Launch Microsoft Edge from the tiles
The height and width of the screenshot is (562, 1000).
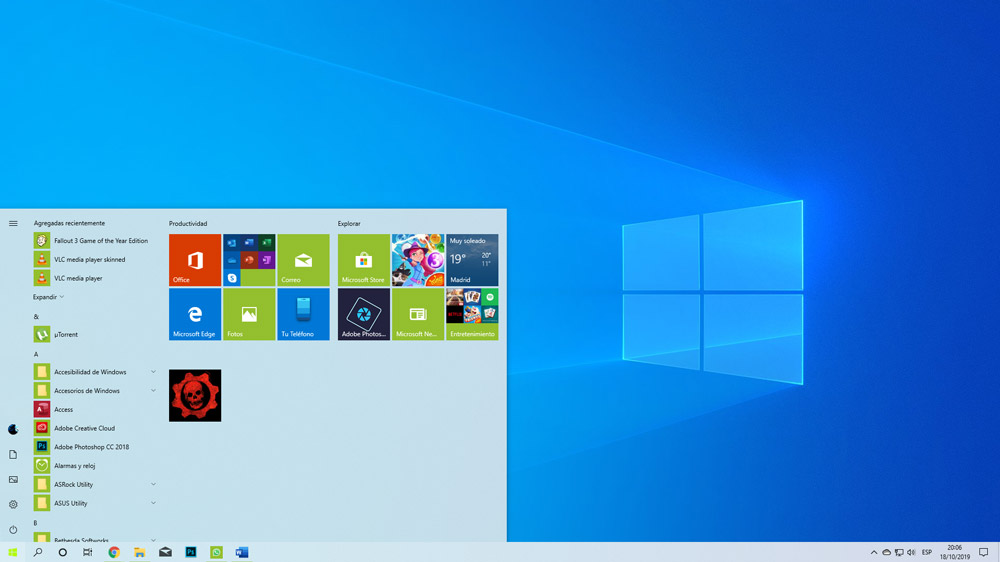click(195, 314)
